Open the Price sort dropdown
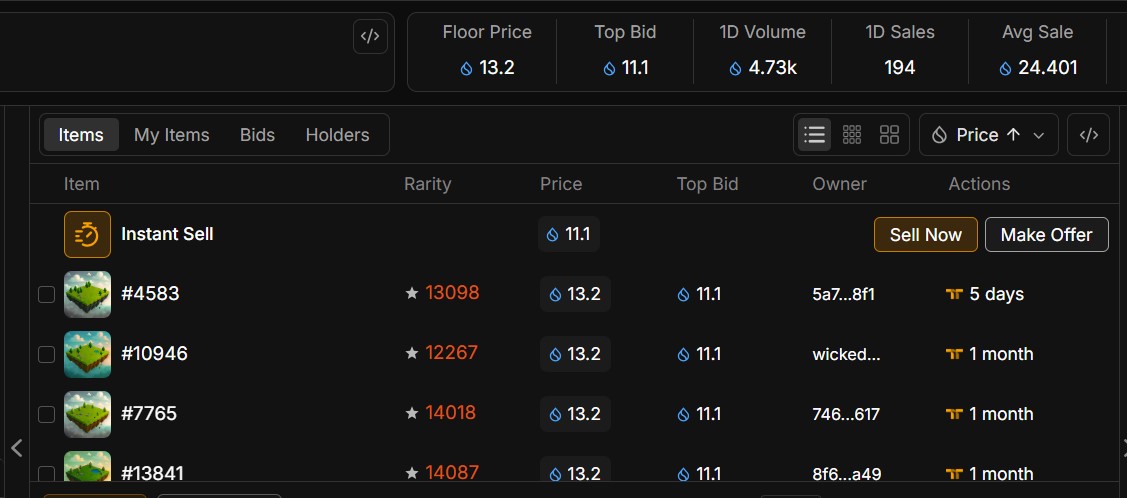The width and height of the screenshot is (1127, 498). click(988, 134)
